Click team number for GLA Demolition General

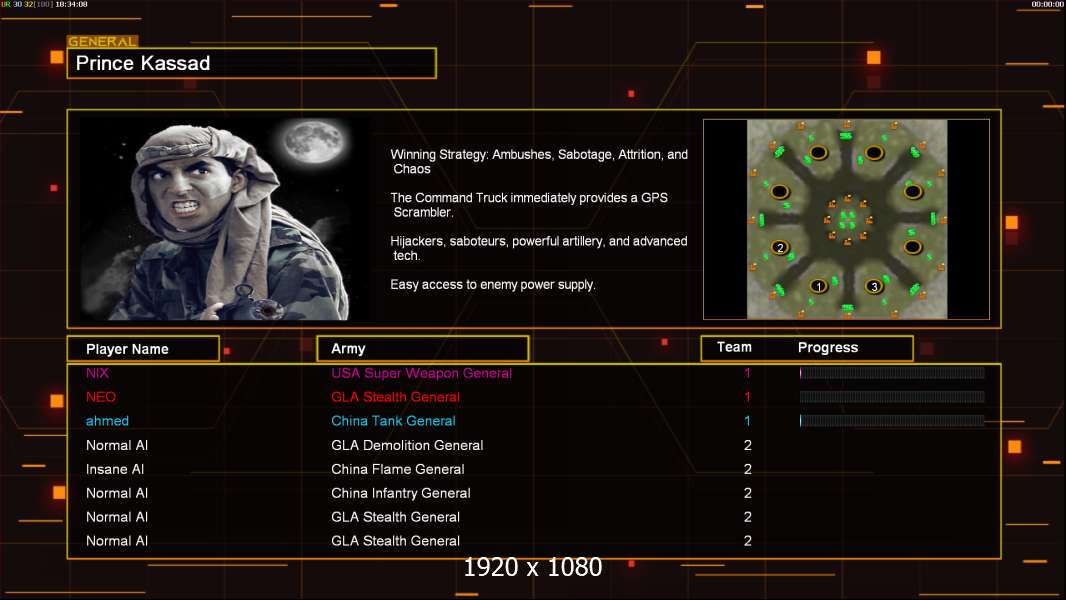tap(748, 445)
